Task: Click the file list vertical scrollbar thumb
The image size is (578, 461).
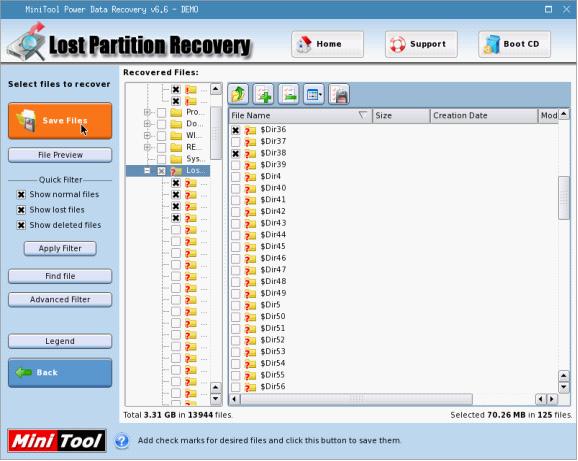Action: pyautogui.click(x=564, y=198)
